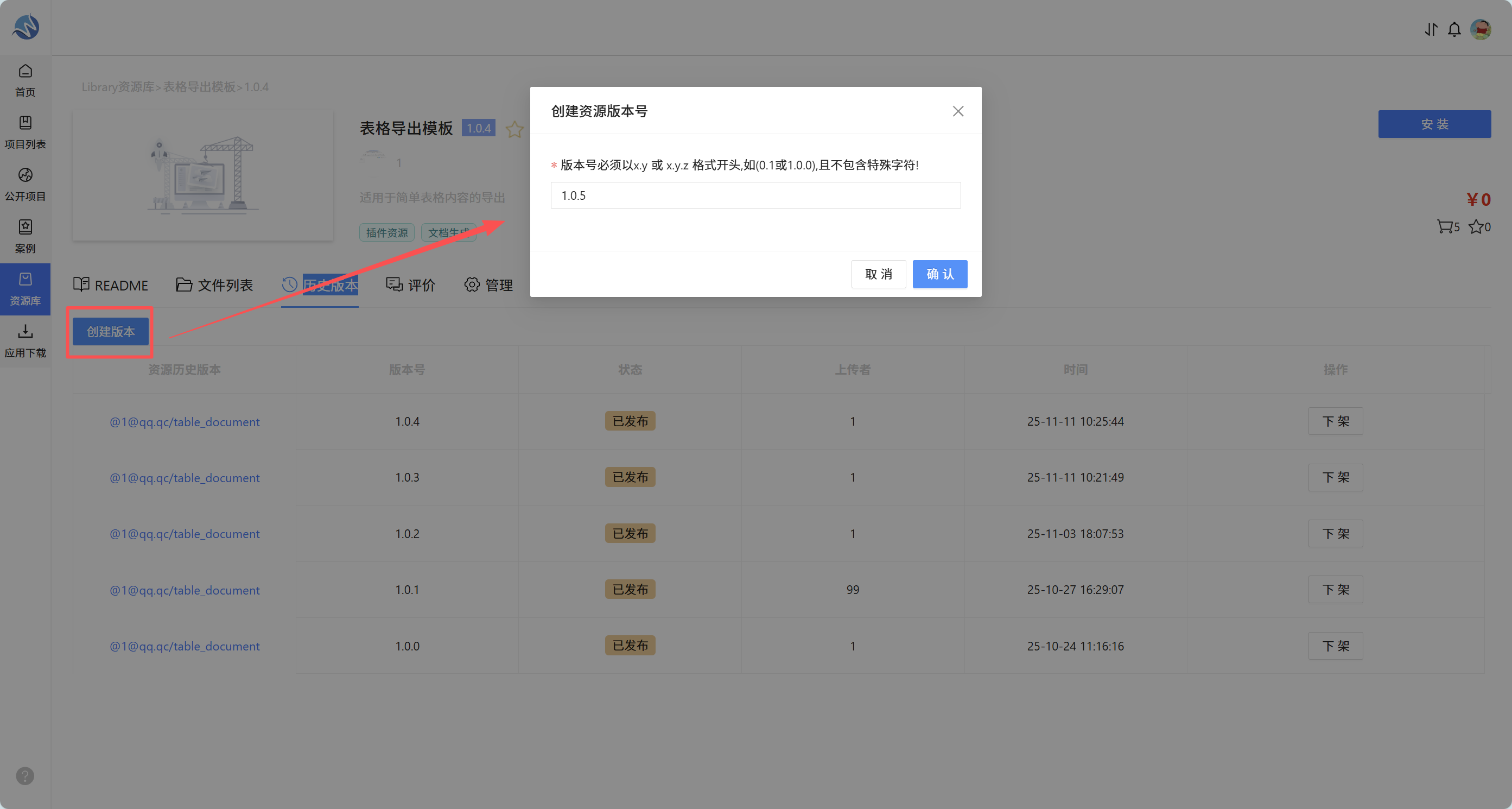Image resolution: width=1512 pixels, height=809 pixels.
Task: Click 下架 for version 1.0.1
Action: pos(1335,590)
